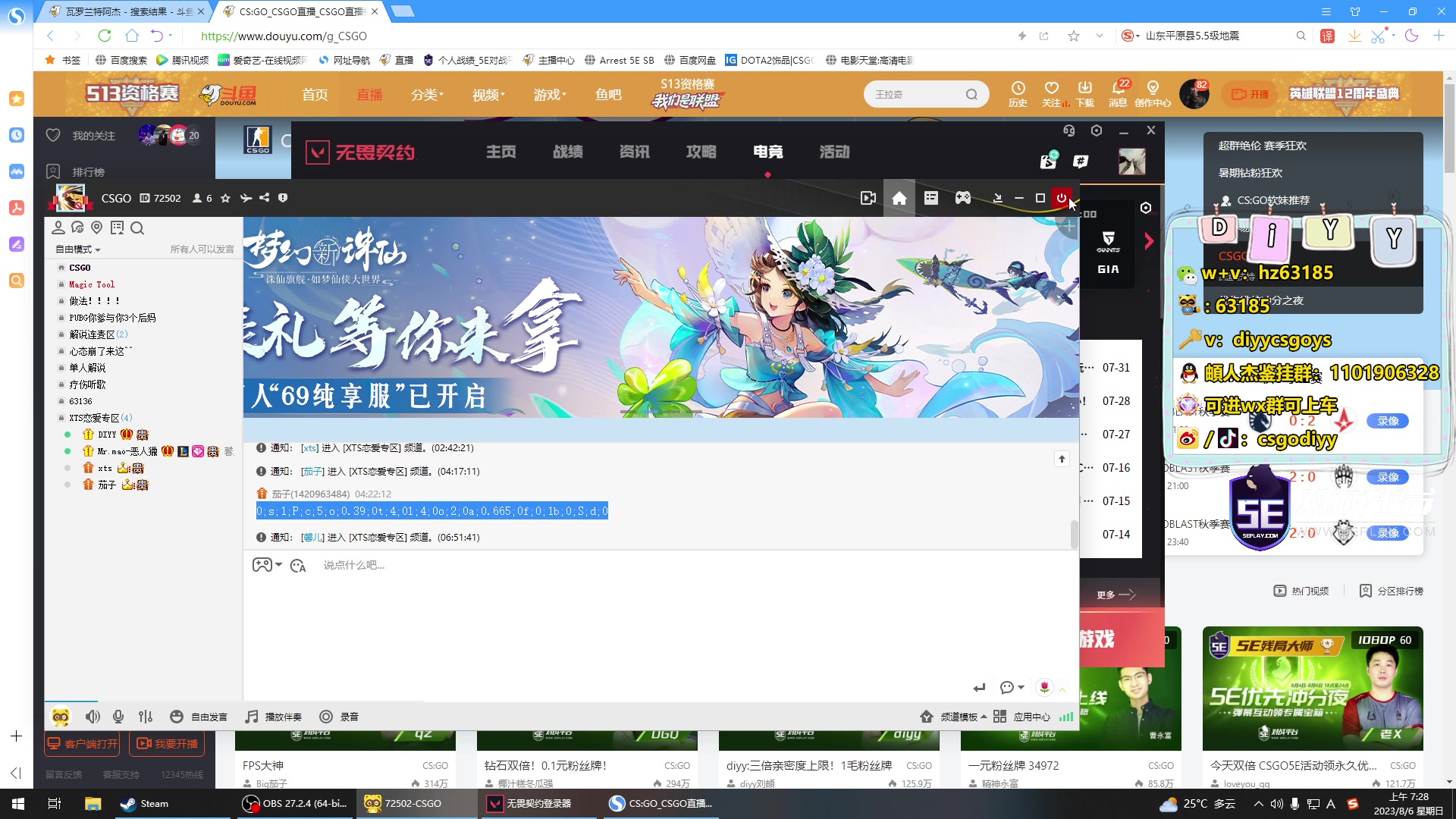Click scroll-to-top arrow in chat log
The image size is (1456, 819).
click(x=1062, y=459)
